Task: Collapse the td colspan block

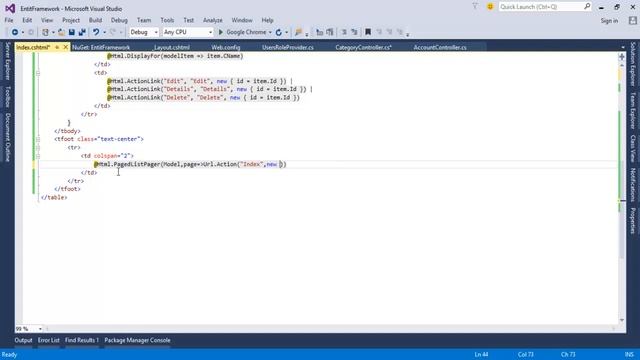Action: click(x=38, y=156)
